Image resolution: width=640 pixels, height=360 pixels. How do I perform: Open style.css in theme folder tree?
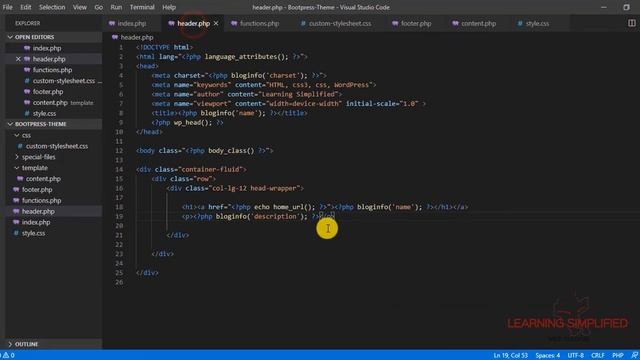[x=53, y=233]
